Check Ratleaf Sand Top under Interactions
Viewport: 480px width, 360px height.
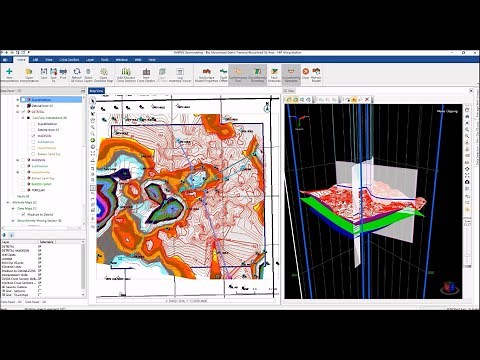(33, 154)
